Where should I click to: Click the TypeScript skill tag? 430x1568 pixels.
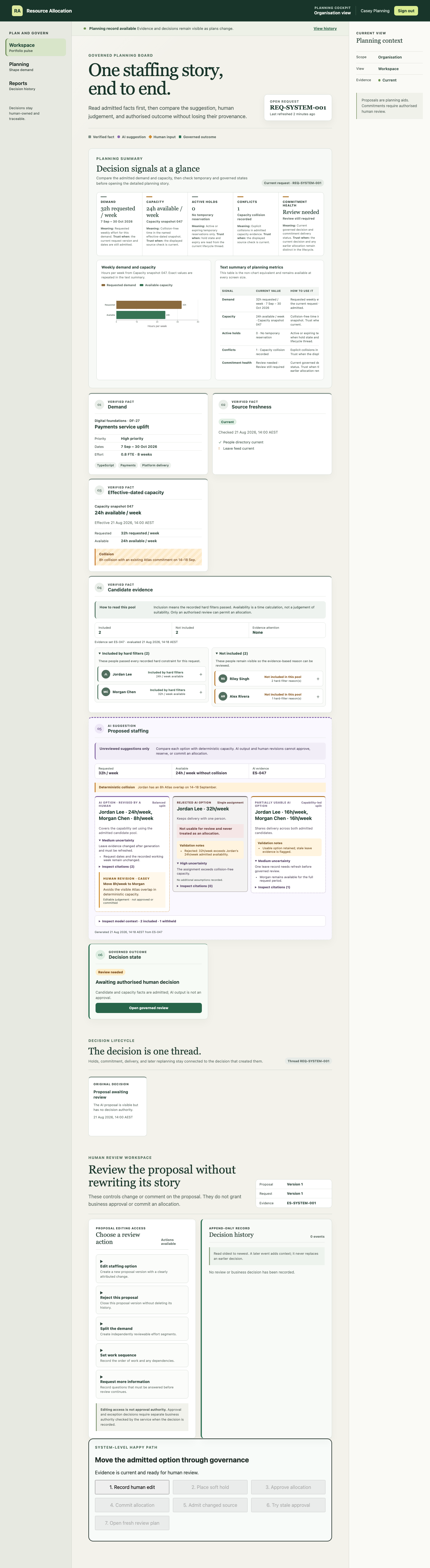pyautogui.click(x=105, y=465)
